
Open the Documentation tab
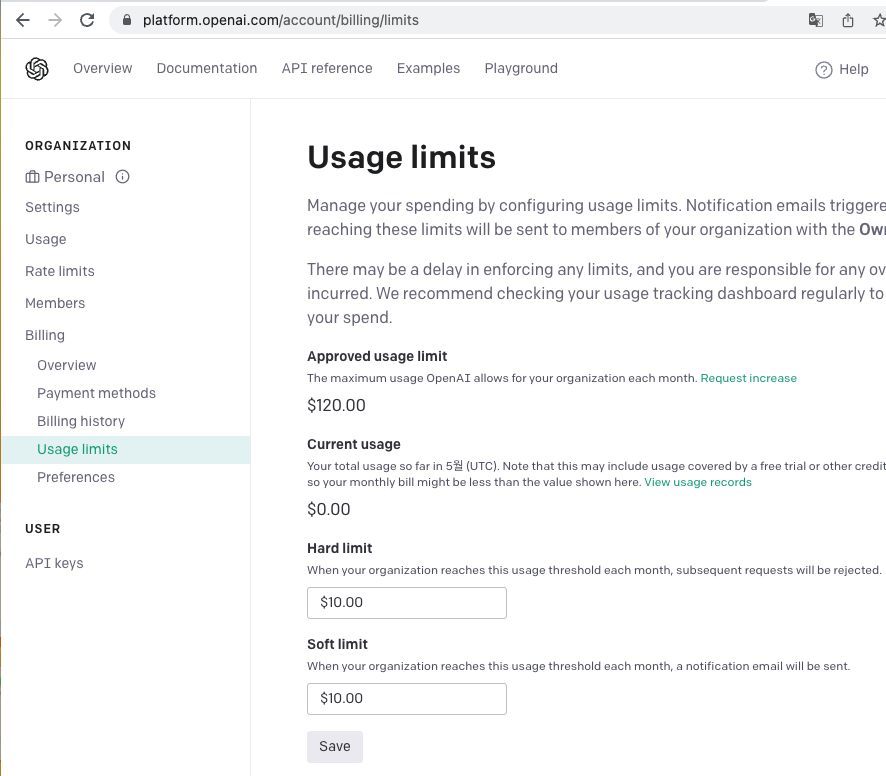(x=207, y=69)
